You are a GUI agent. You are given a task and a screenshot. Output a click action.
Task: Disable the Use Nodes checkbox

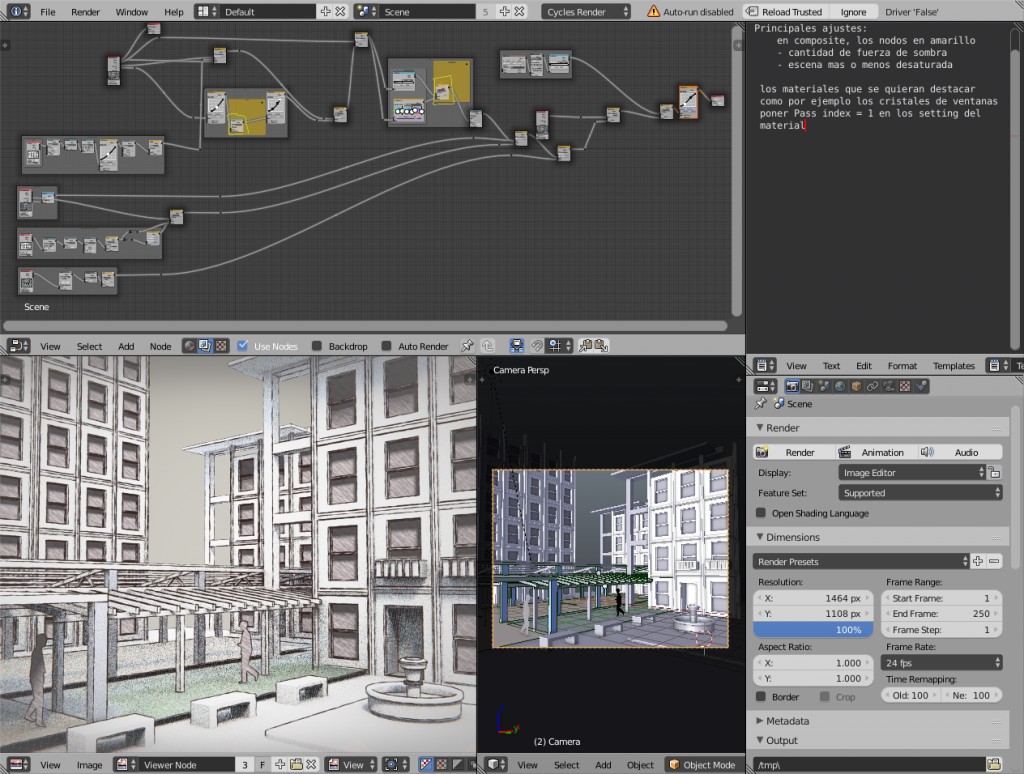pyautogui.click(x=243, y=346)
